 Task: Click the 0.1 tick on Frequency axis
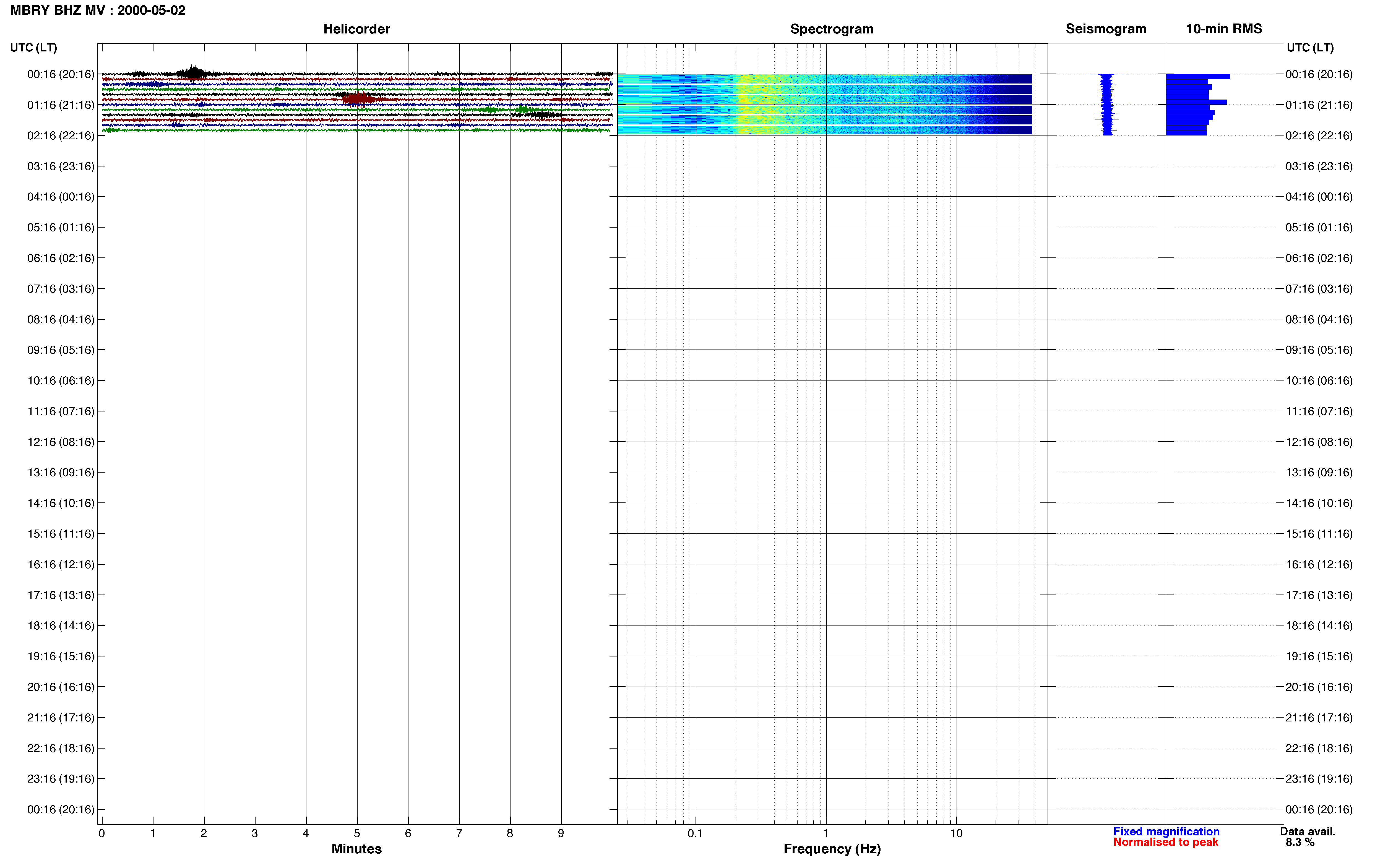point(695,833)
